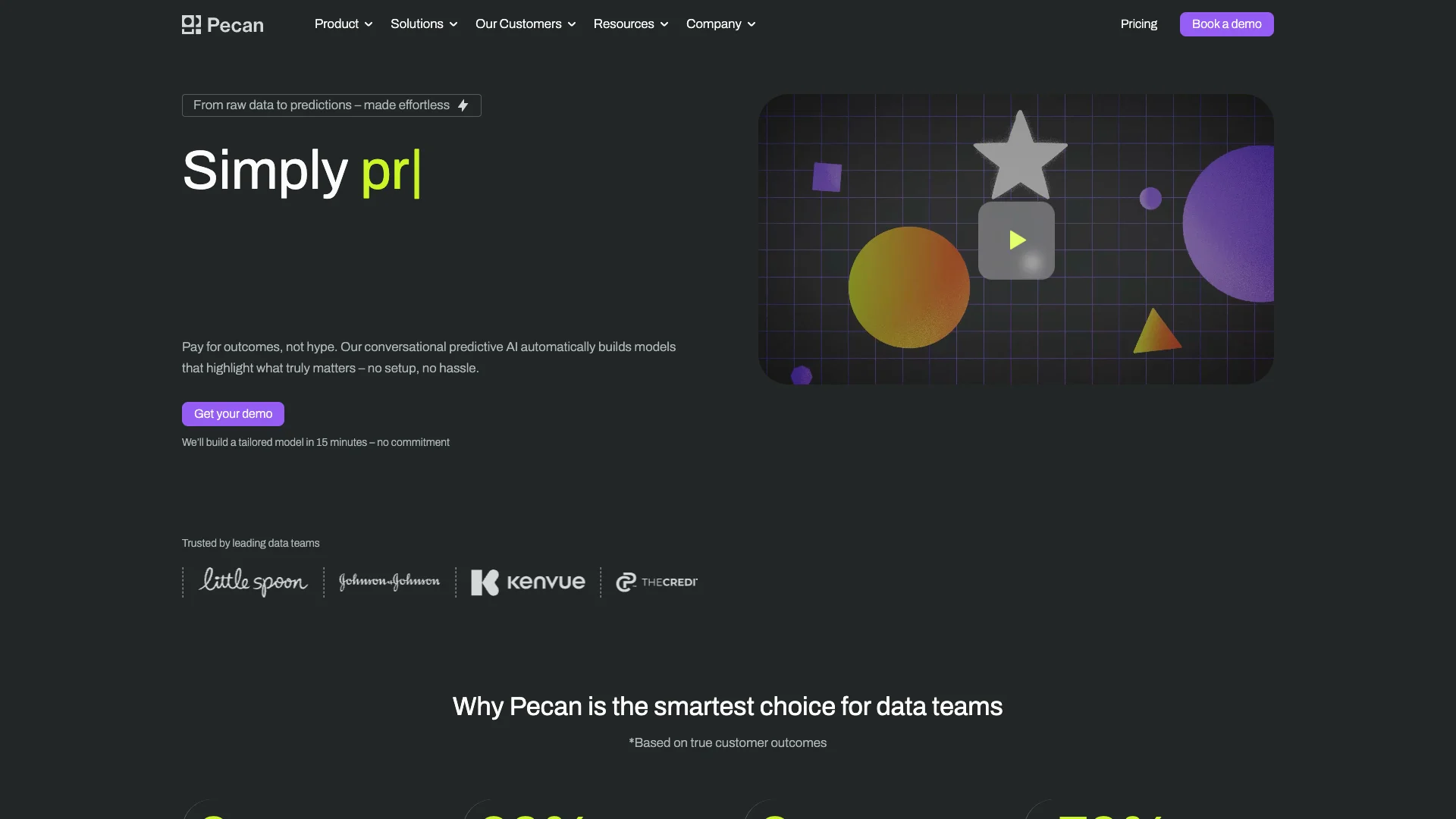
Task: Click the Johnson & Johnson logo
Action: click(x=389, y=582)
